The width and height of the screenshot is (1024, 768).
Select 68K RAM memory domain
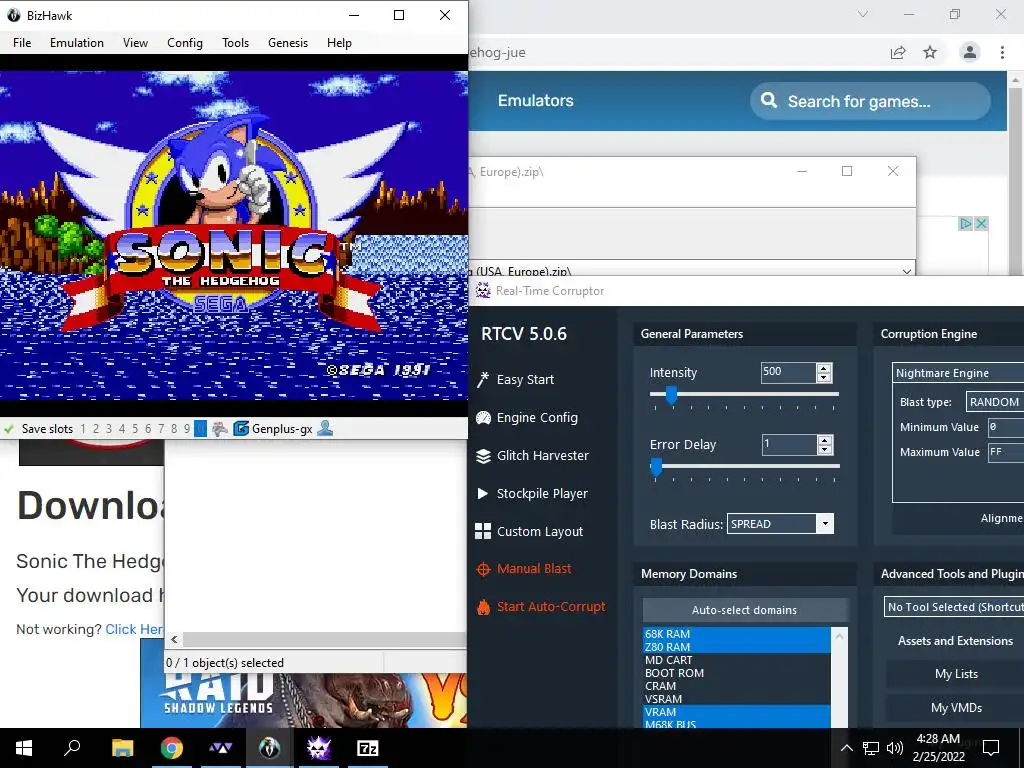point(737,633)
